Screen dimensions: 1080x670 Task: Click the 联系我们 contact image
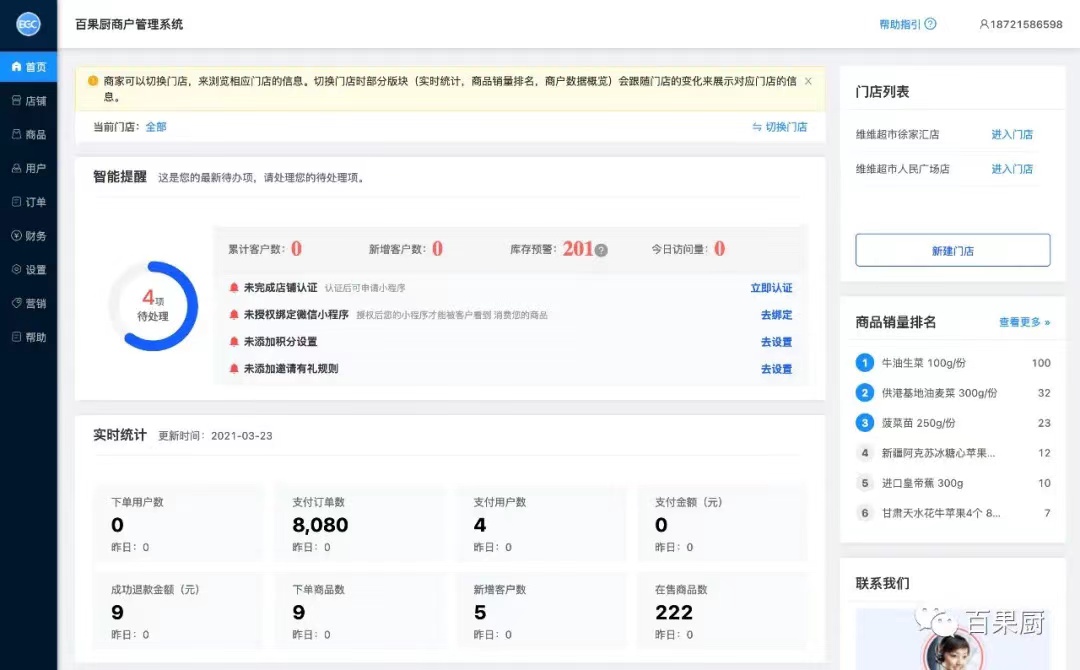click(x=953, y=639)
